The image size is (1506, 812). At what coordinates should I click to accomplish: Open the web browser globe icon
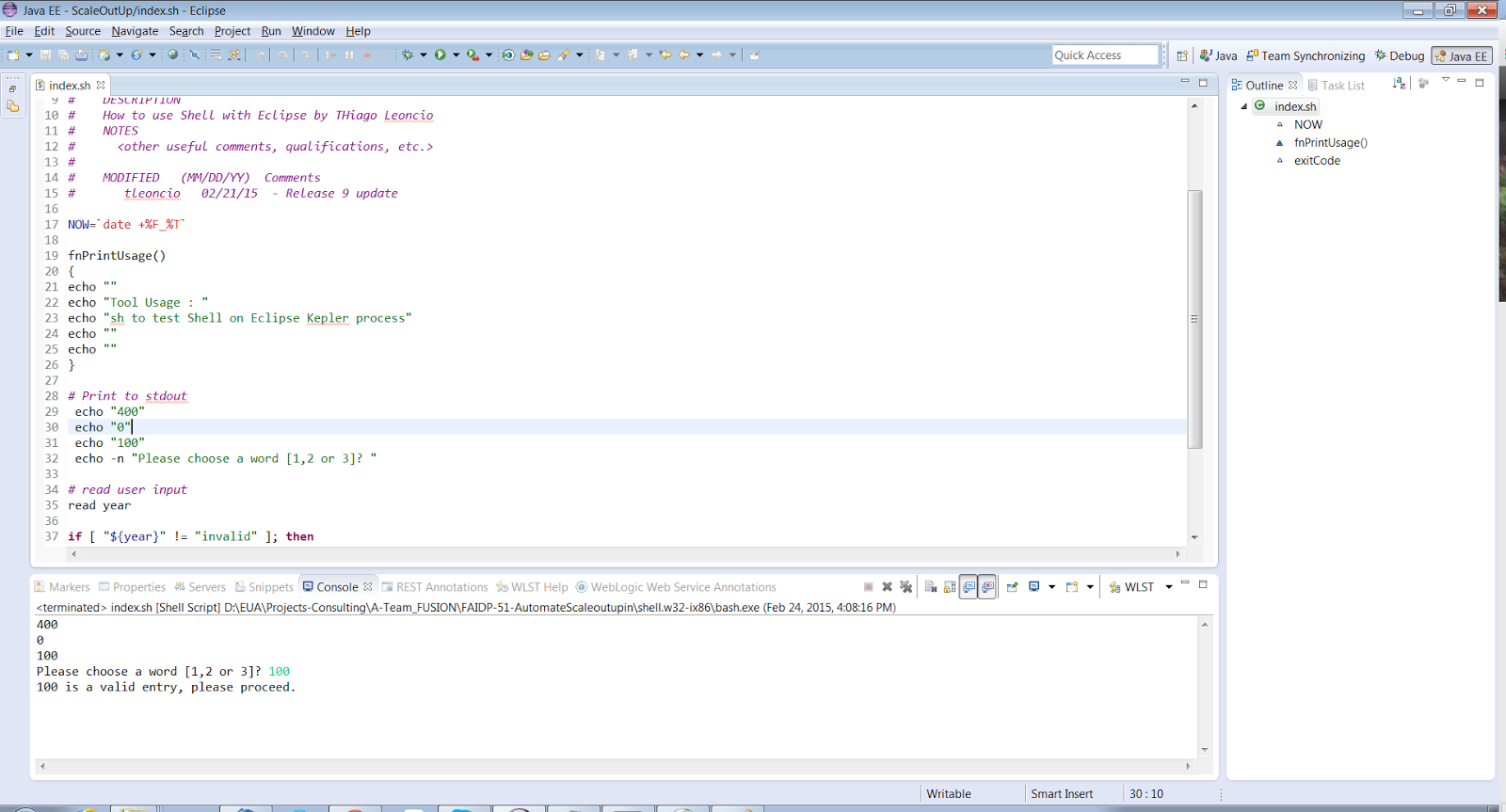(172, 55)
